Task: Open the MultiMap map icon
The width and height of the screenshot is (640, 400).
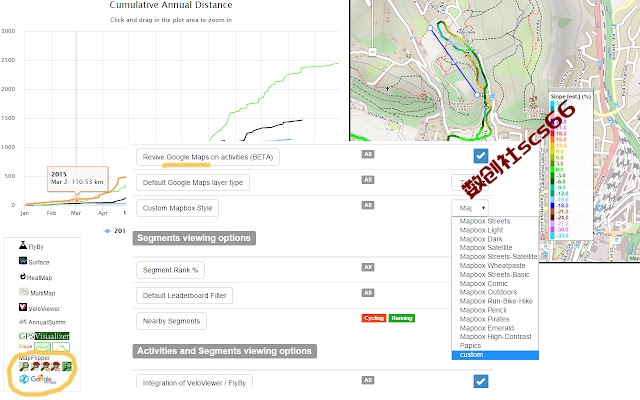Action: (24, 292)
